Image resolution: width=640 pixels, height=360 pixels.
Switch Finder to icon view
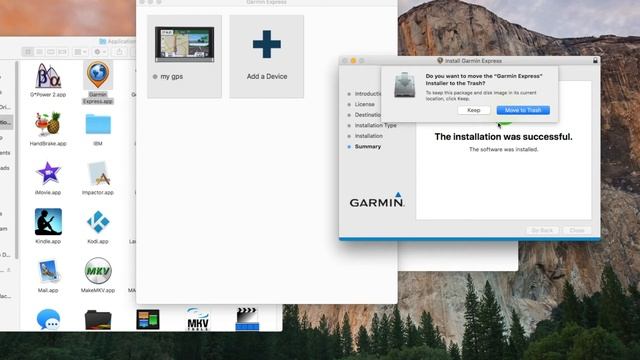tap(28, 52)
